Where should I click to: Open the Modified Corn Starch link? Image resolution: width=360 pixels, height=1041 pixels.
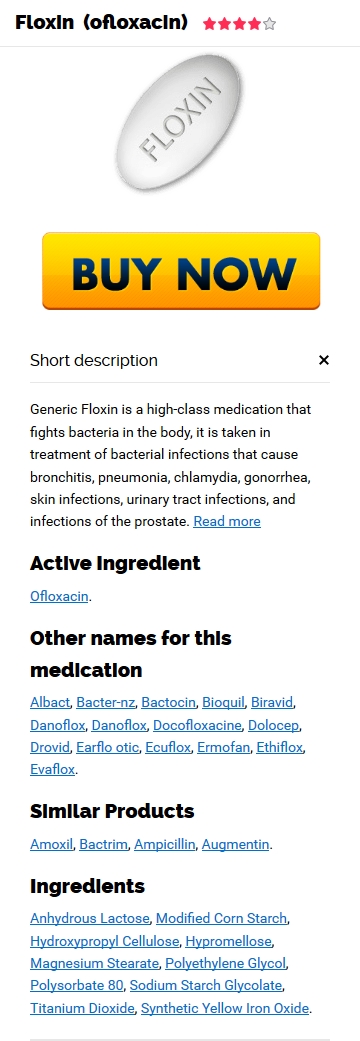click(x=221, y=919)
